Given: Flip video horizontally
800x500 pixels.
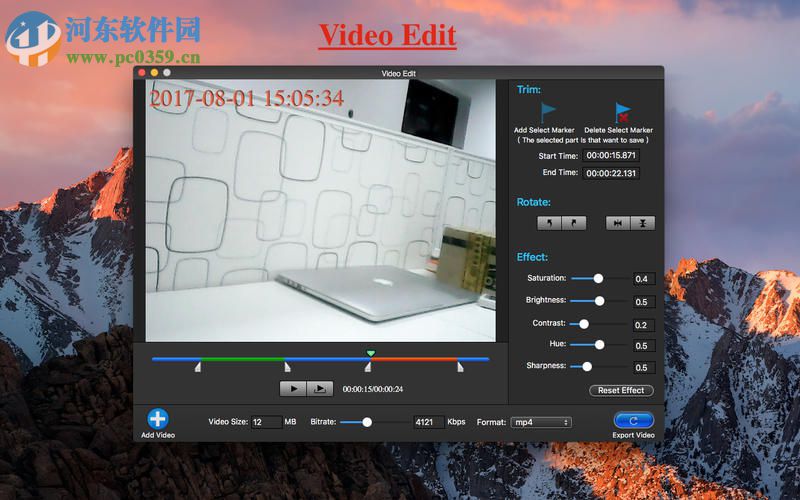Looking at the screenshot, I should pos(618,223).
